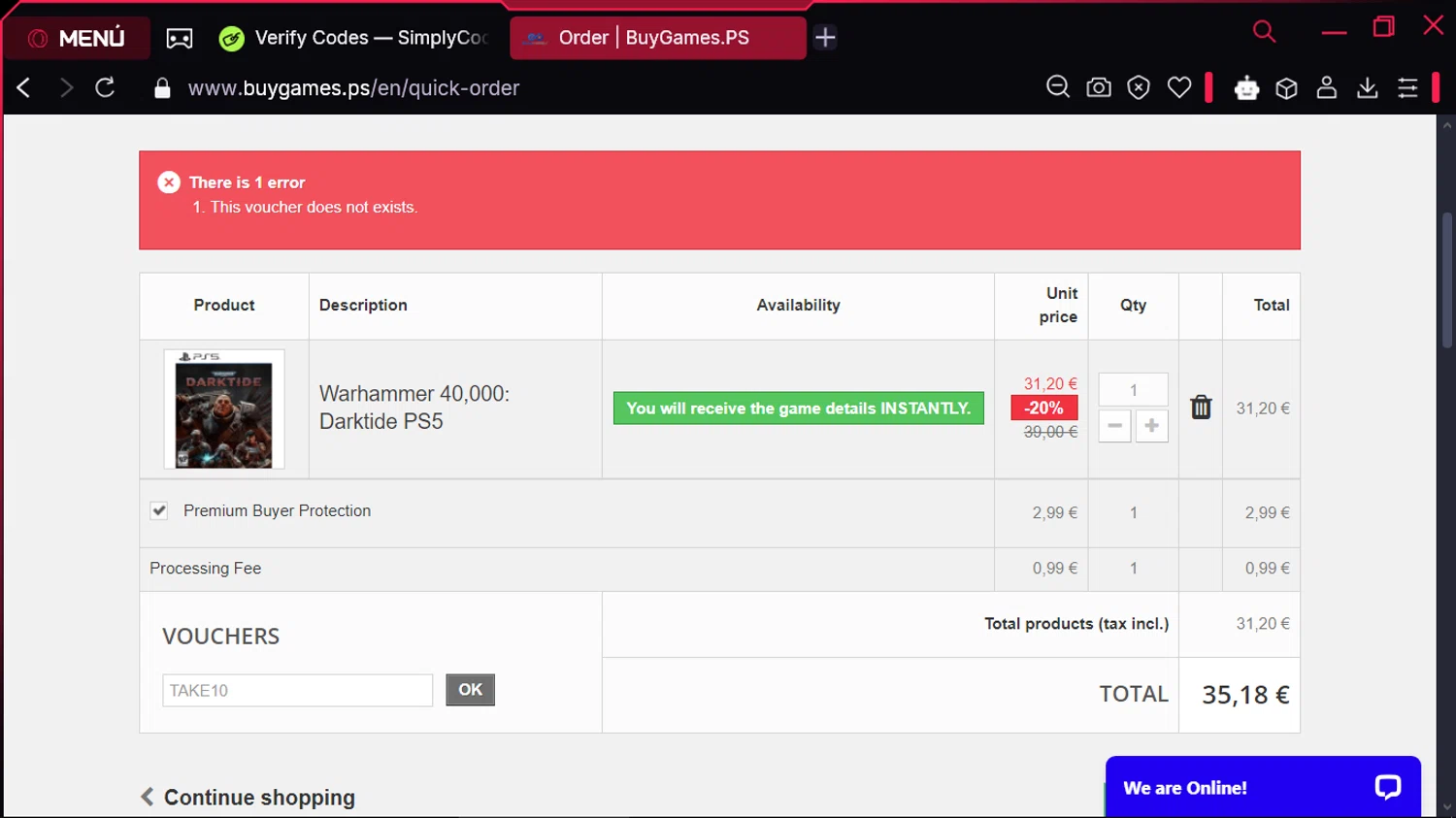Viewport: 1456px width, 818px height.
Task: Increase quantity with plus button
Action: click(x=1152, y=425)
